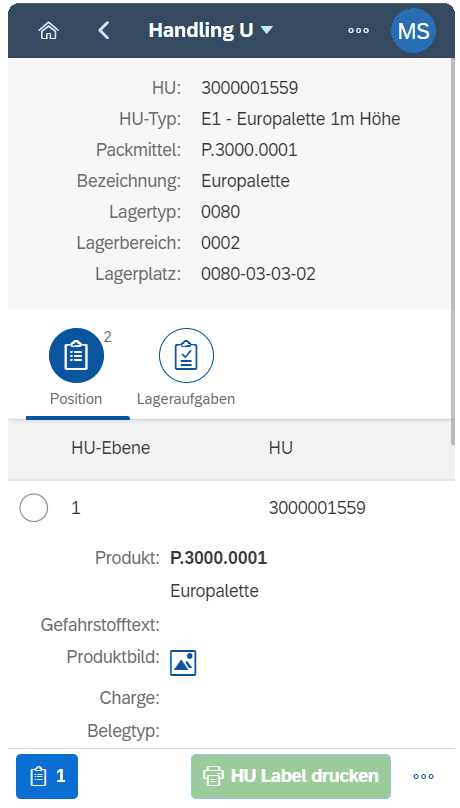Open the Handling U title dropdown
Viewport: 460px width, 808px height.
tap(211, 30)
